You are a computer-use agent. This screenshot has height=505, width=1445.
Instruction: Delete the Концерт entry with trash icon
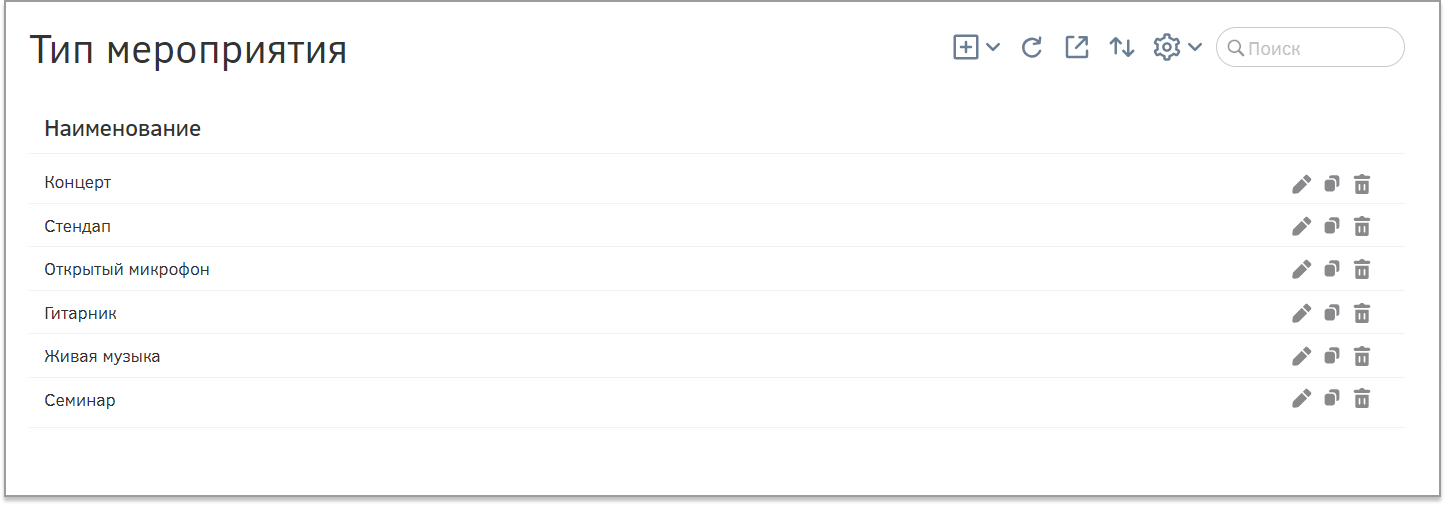coord(1361,184)
